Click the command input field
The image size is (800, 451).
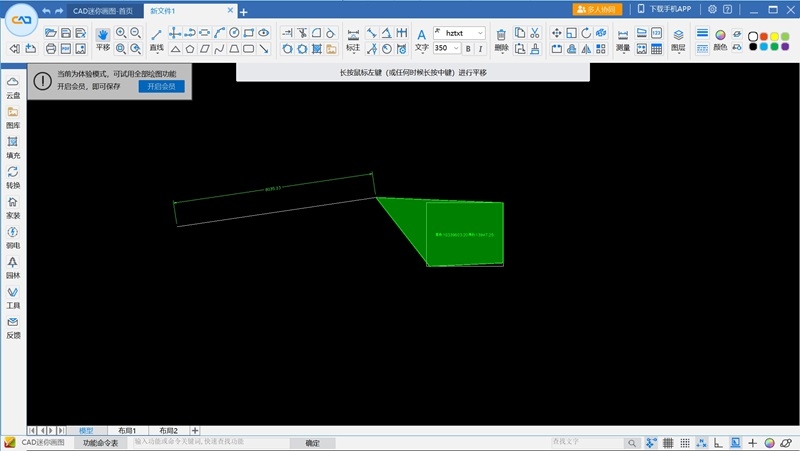[209, 442]
